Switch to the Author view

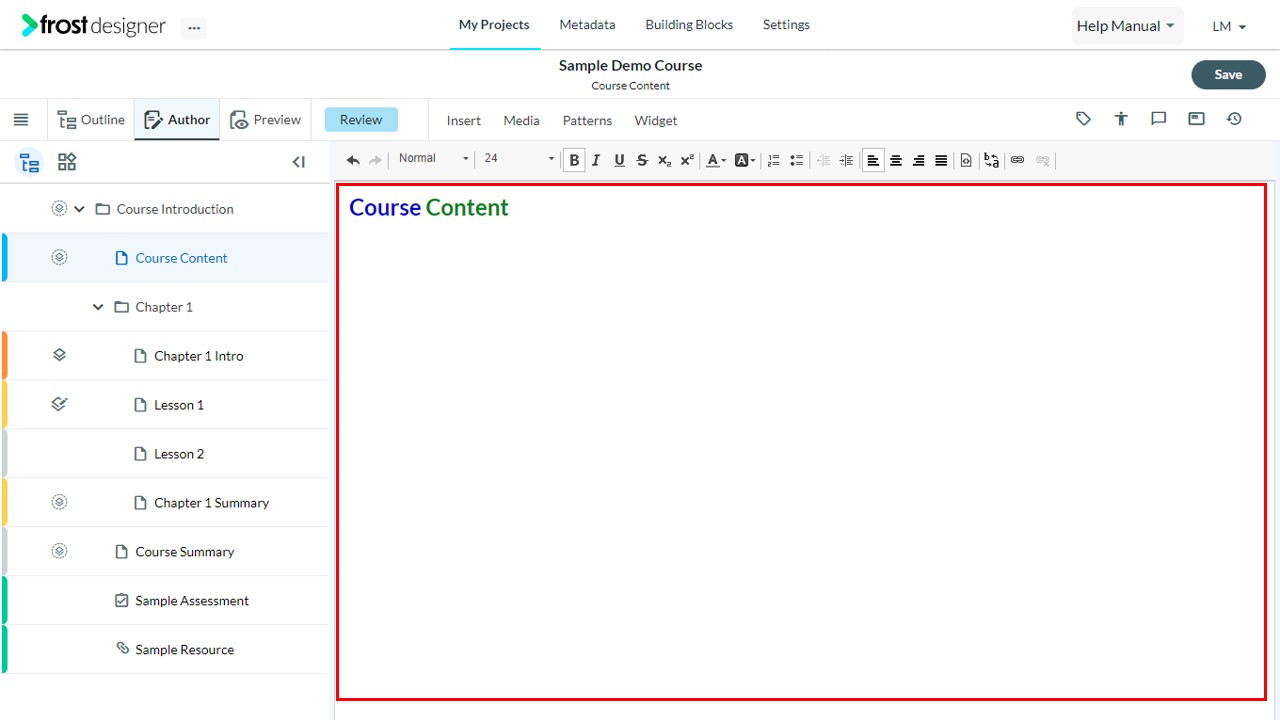tap(177, 120)
